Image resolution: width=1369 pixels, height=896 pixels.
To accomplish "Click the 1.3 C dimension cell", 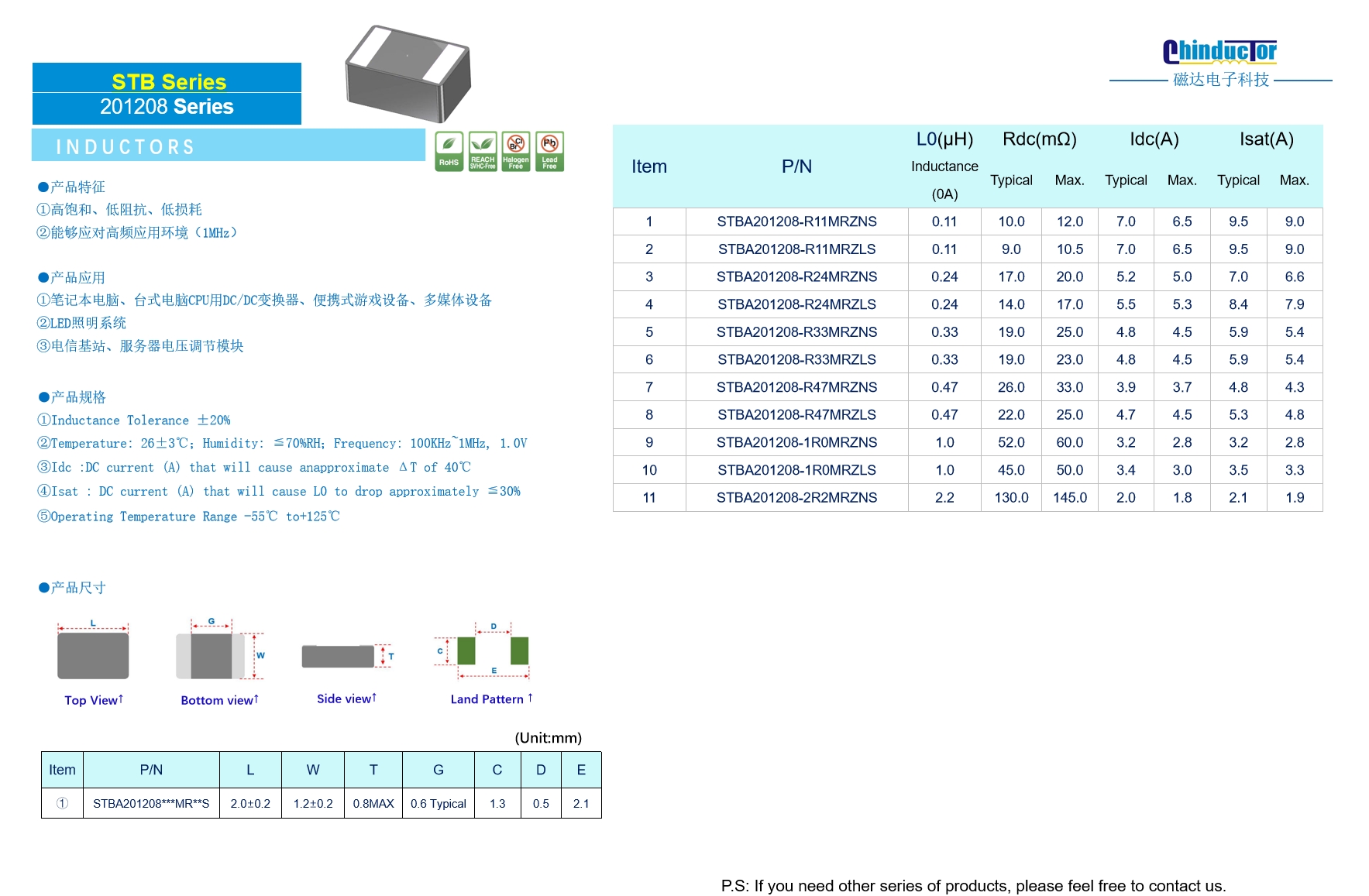I will tap(497, 804).
